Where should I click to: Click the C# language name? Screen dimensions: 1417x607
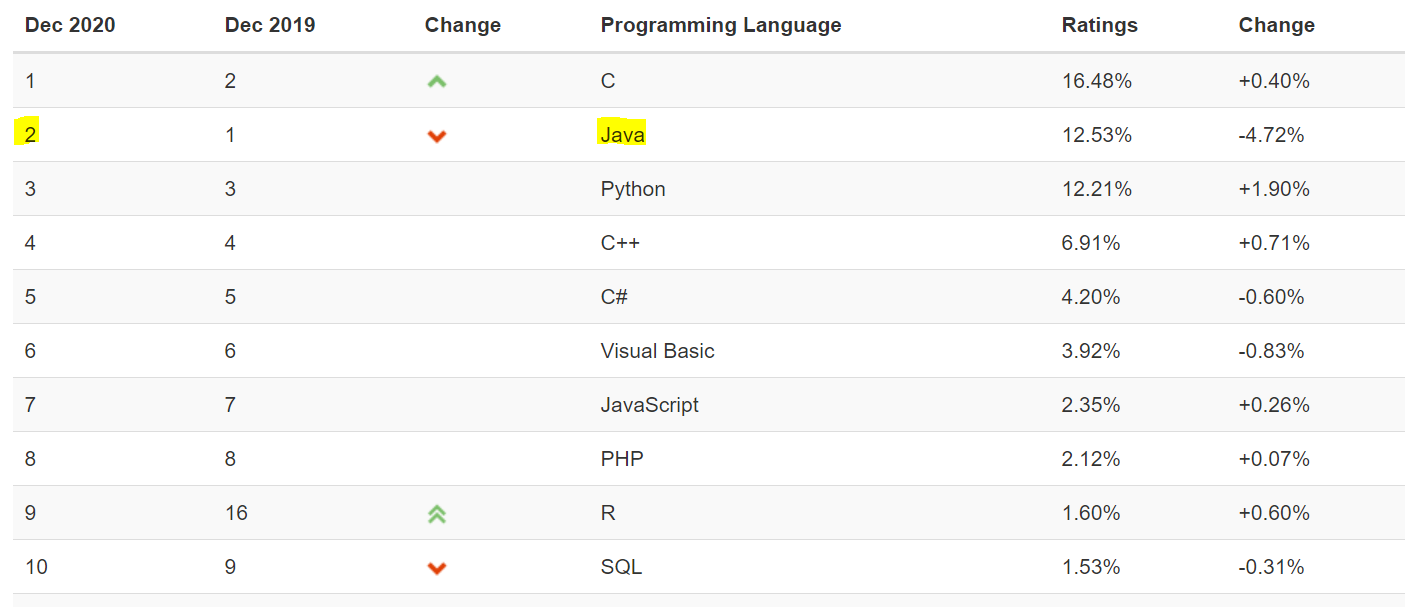tap(615, 297)
